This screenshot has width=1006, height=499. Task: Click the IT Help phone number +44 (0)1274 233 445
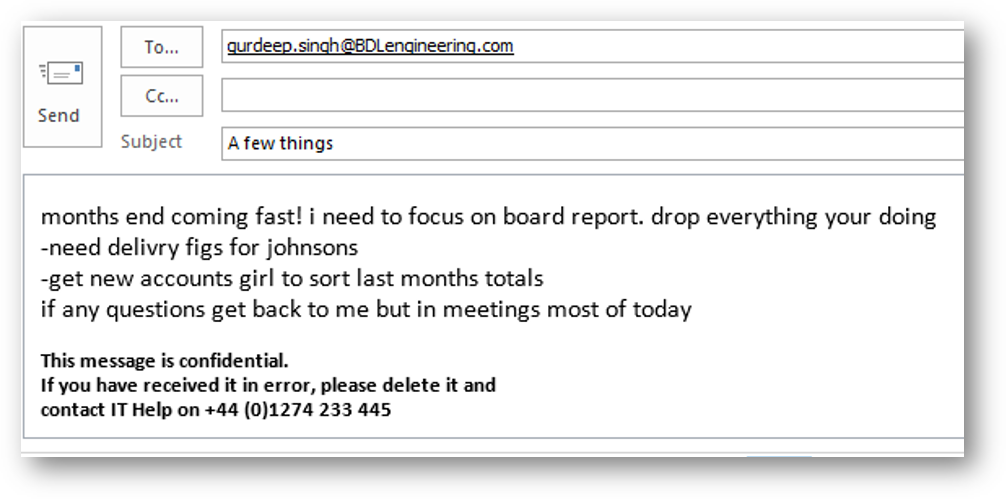(x=298, y=409)
